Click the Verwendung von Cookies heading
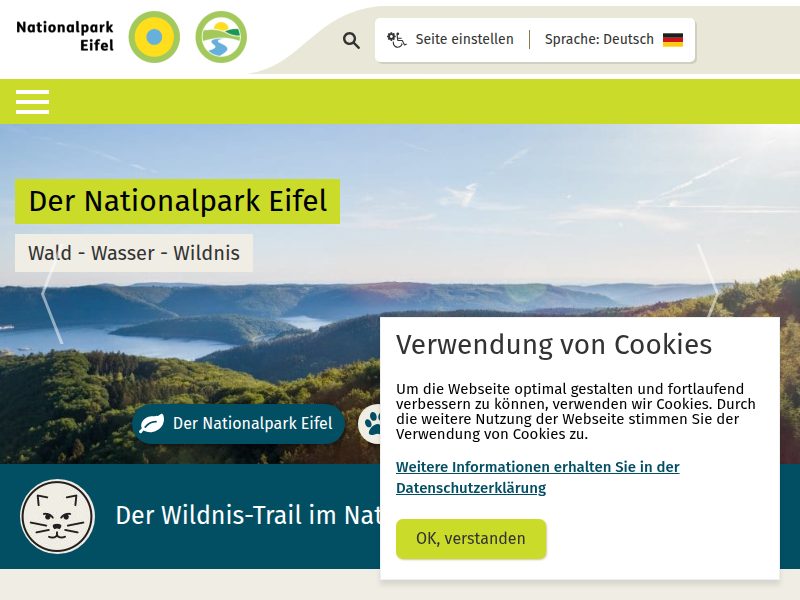The height and width of the screenshot is (600, 800). coord(554,344)
